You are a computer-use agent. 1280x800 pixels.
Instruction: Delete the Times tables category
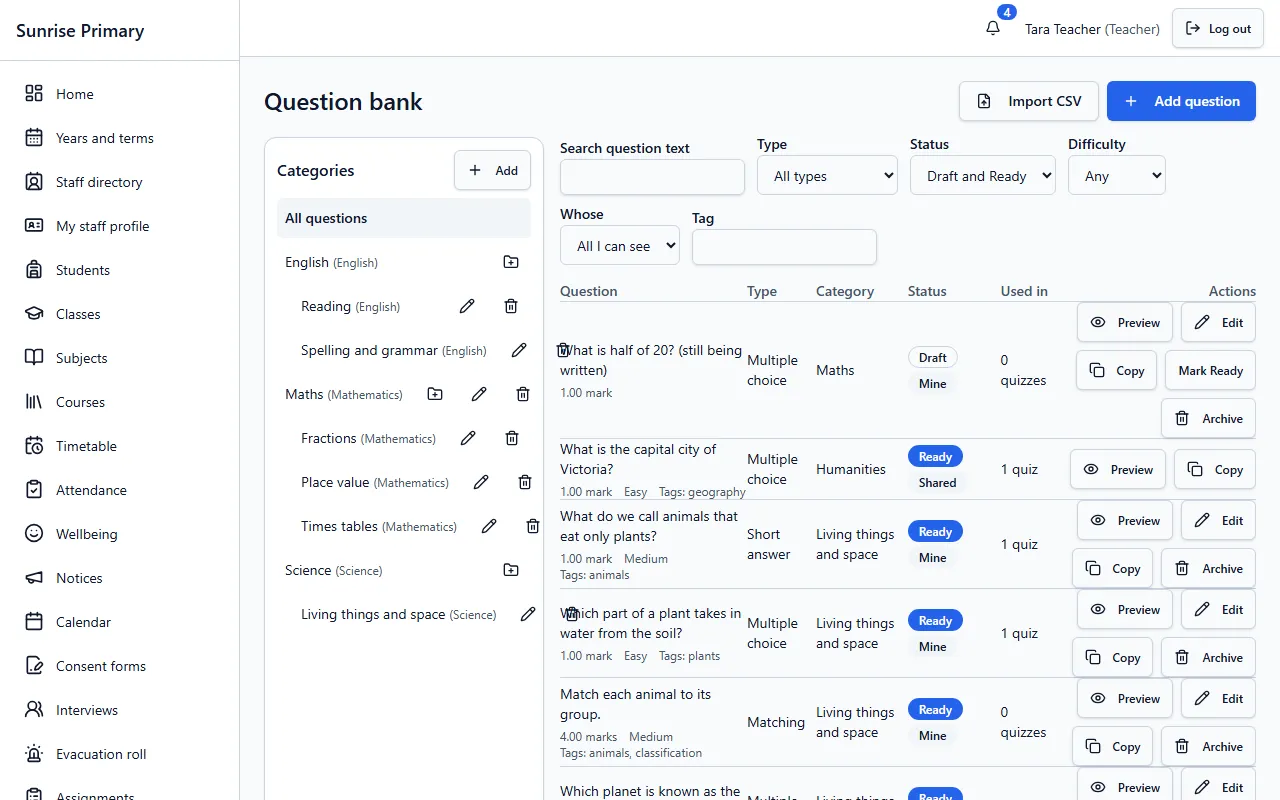point(533,526)
